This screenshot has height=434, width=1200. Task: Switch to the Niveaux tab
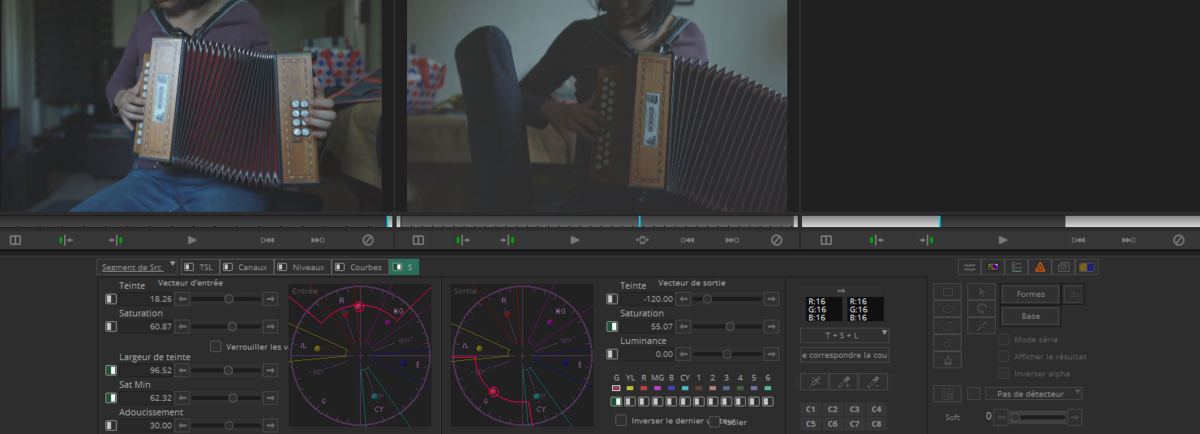pyautogui.click(x=302, y=267)
